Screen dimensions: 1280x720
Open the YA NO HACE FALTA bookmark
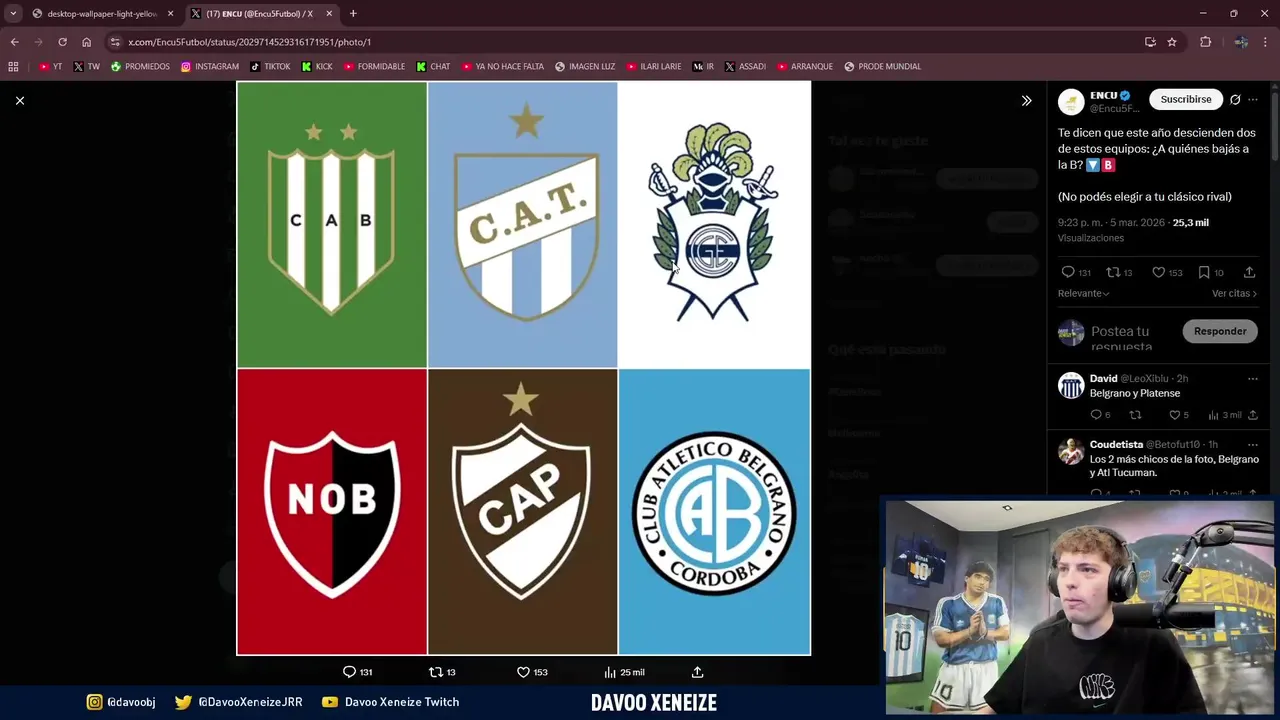pyautogui.click(x=503, y=67)
